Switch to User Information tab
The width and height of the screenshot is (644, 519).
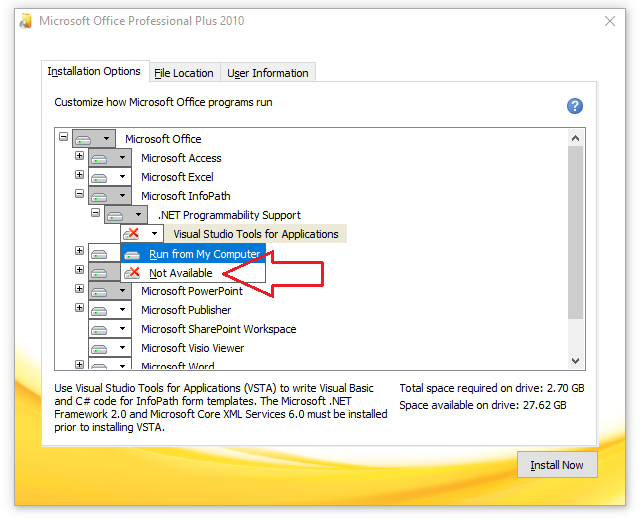268,73
